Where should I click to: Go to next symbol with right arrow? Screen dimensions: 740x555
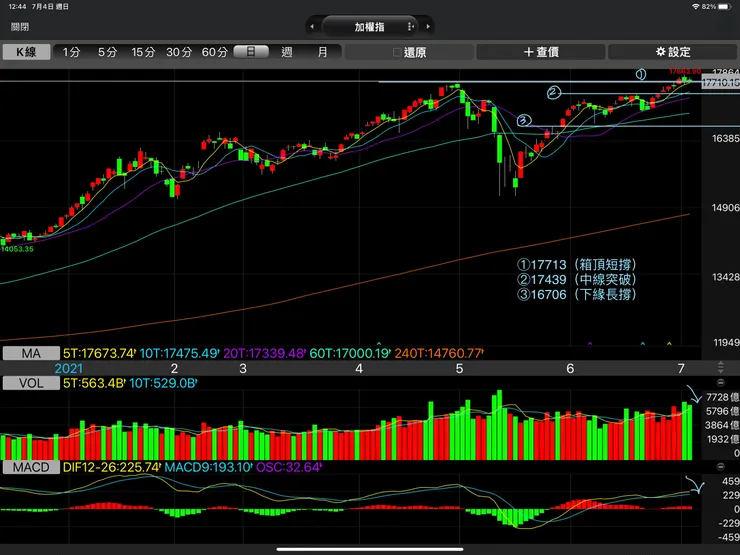pos(428,27)
